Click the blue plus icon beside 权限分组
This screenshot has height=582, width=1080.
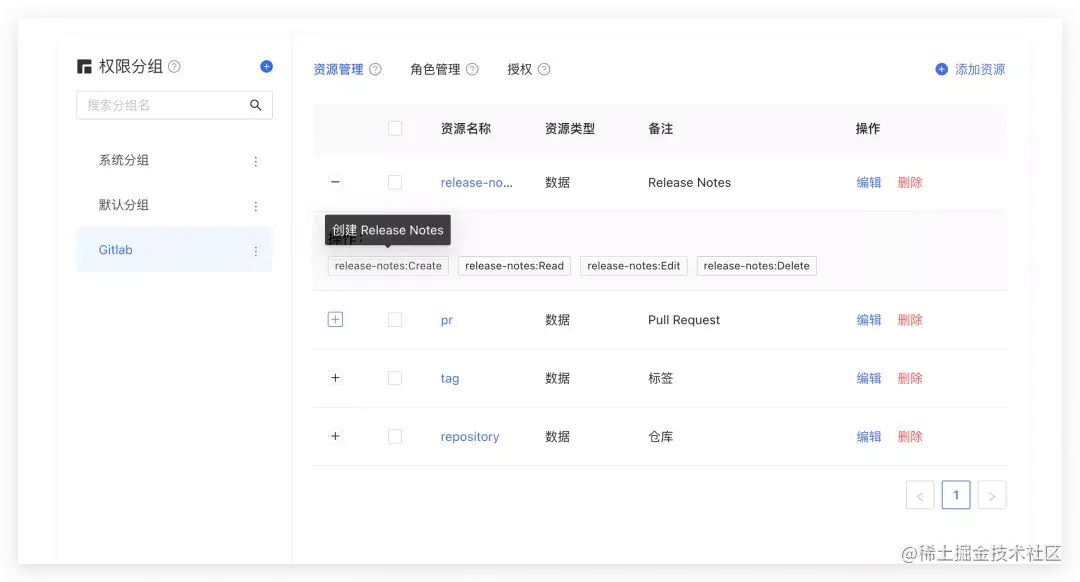pos(267,66)
